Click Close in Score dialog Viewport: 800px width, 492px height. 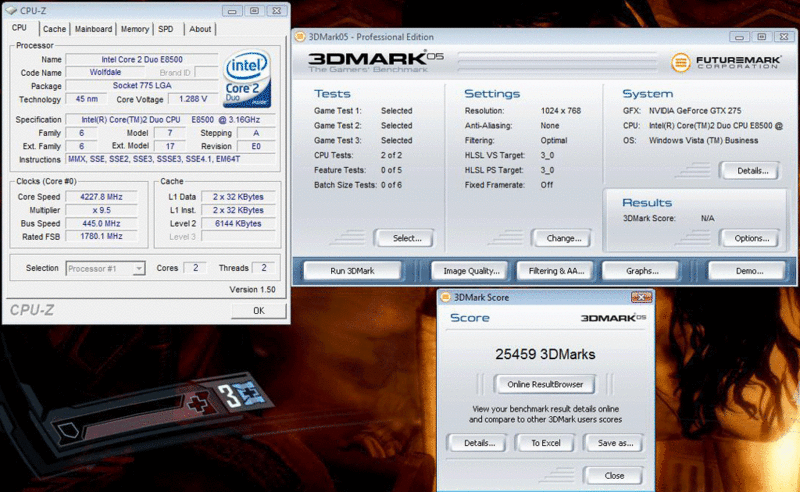pyautogui.click(x=614, y=475)
